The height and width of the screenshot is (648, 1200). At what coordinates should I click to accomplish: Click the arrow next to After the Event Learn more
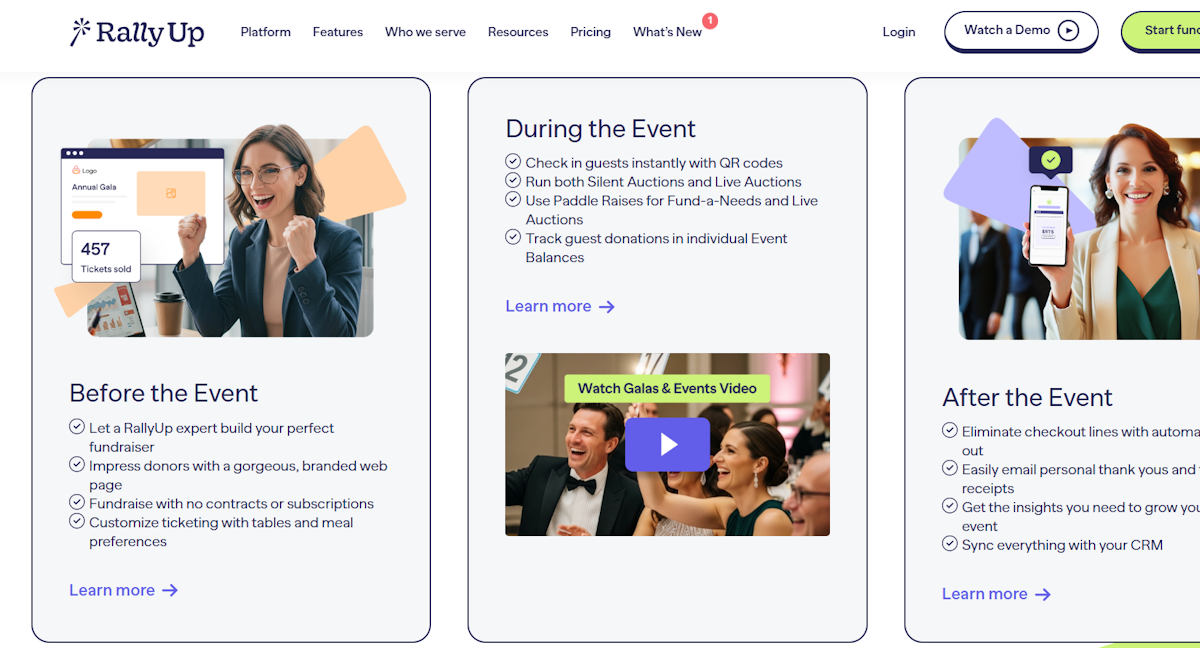pyautogui.click(x=1043, y=594)
